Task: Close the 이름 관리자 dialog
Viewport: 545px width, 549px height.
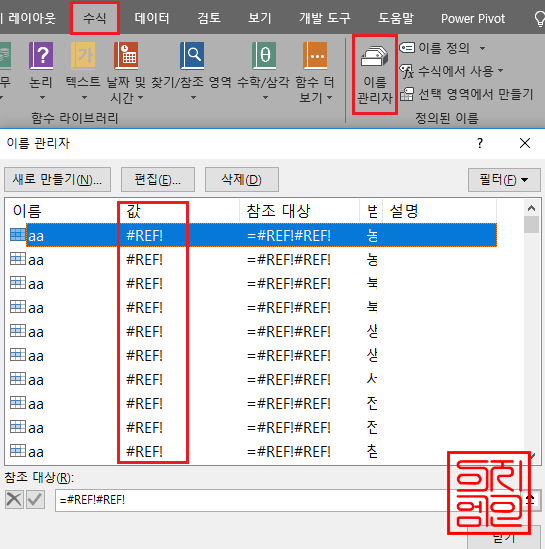Action: click(x=525, y=143)
